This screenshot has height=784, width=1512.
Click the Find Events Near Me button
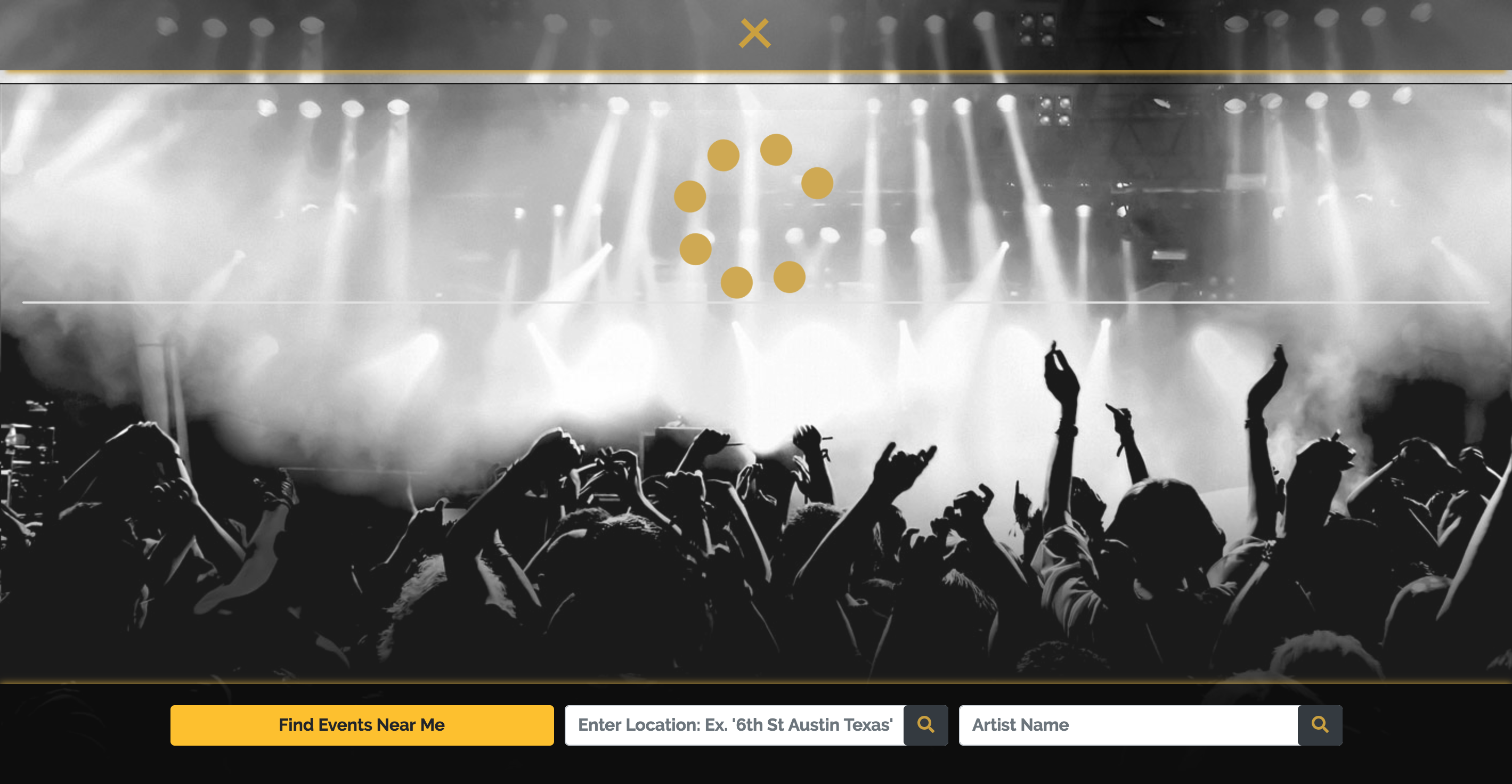362,725
